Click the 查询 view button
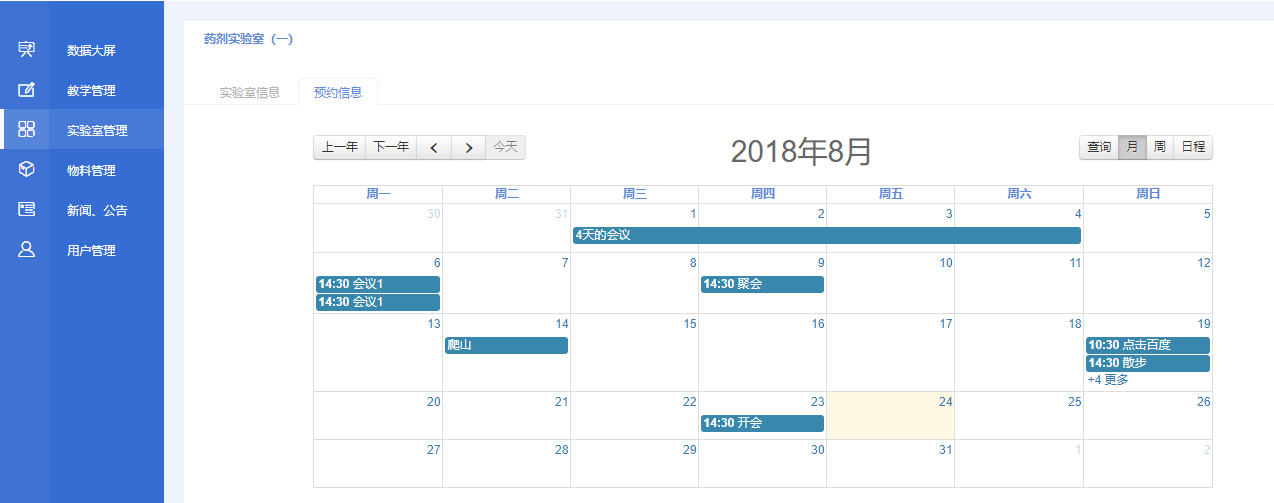 (x=1099, y=147)
